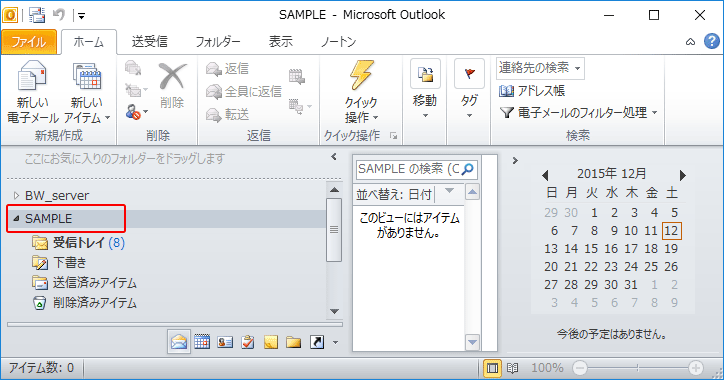This screenshot has height=380, width=724.
Task: Open the 削除済みアイテム folder
Action: 84,303
